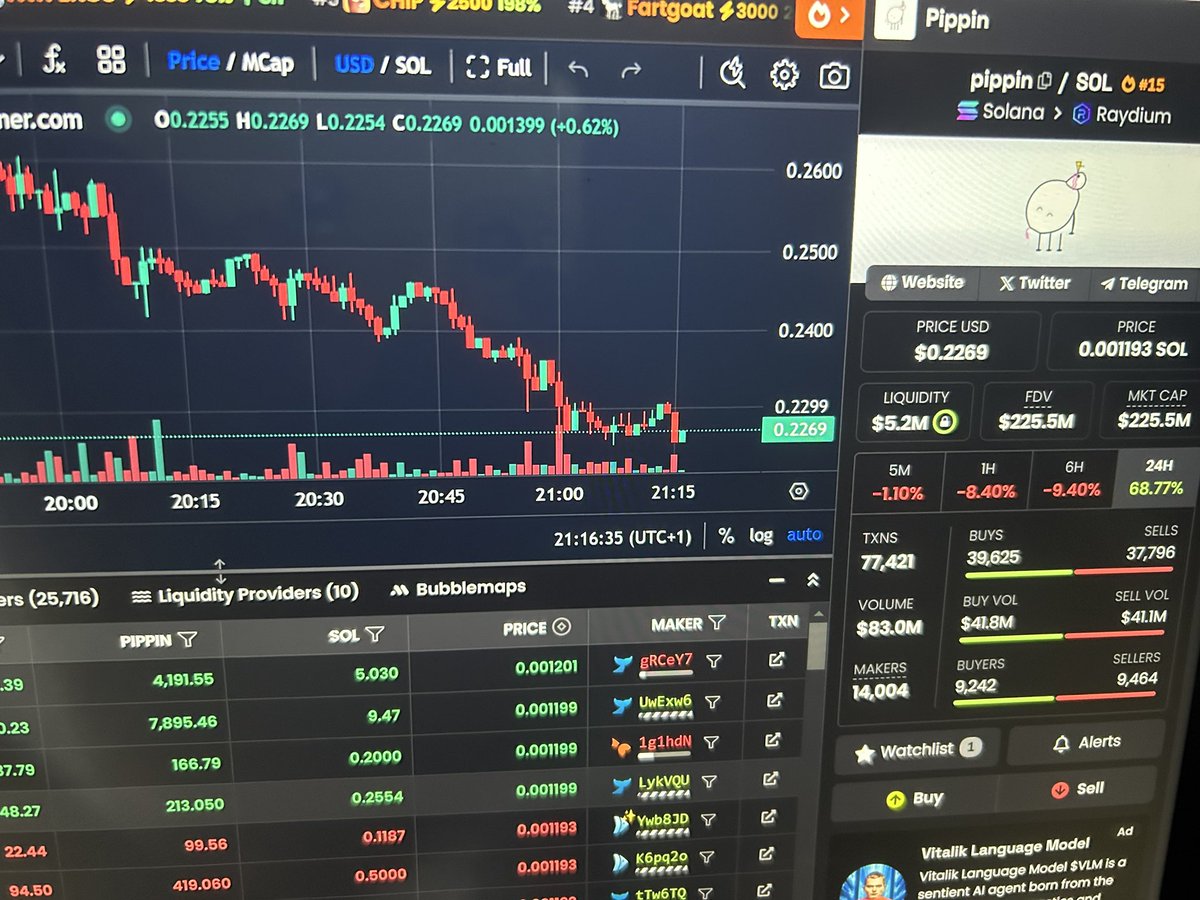Open chart settings gear
Image resolution: width=1200 pixels, height=900 pixels.
(784, 74)
